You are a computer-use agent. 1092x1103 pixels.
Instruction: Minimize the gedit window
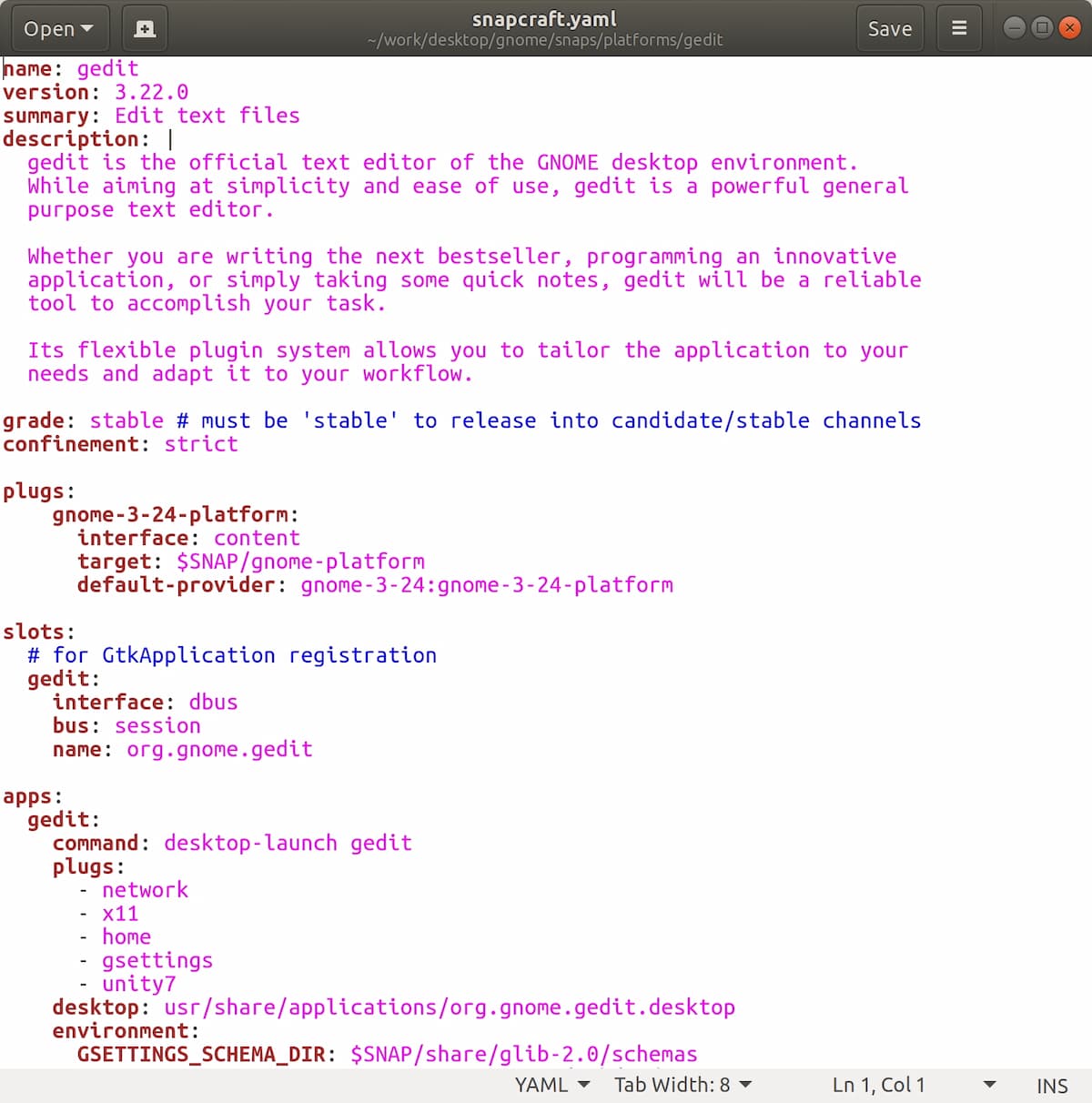pyautogui.click(x=1015, y=28)
